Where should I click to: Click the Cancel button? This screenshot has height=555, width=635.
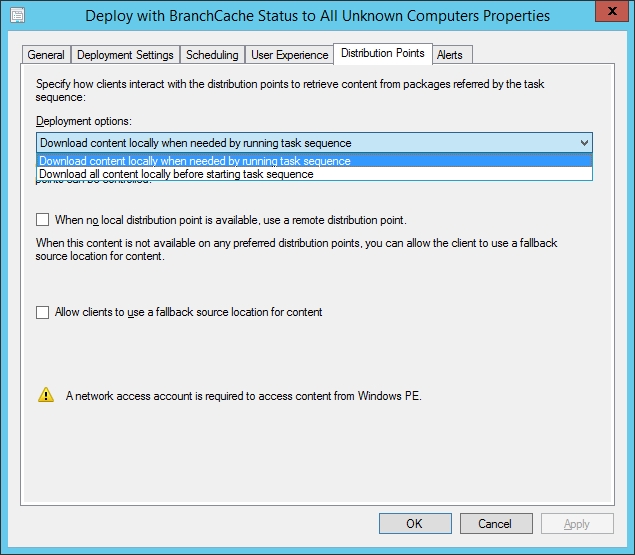coord(495,523)
